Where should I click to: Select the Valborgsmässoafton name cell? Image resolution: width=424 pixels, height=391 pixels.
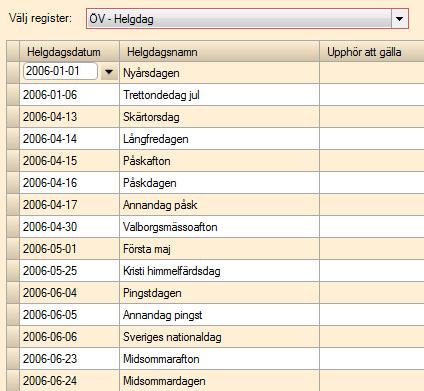219,227
